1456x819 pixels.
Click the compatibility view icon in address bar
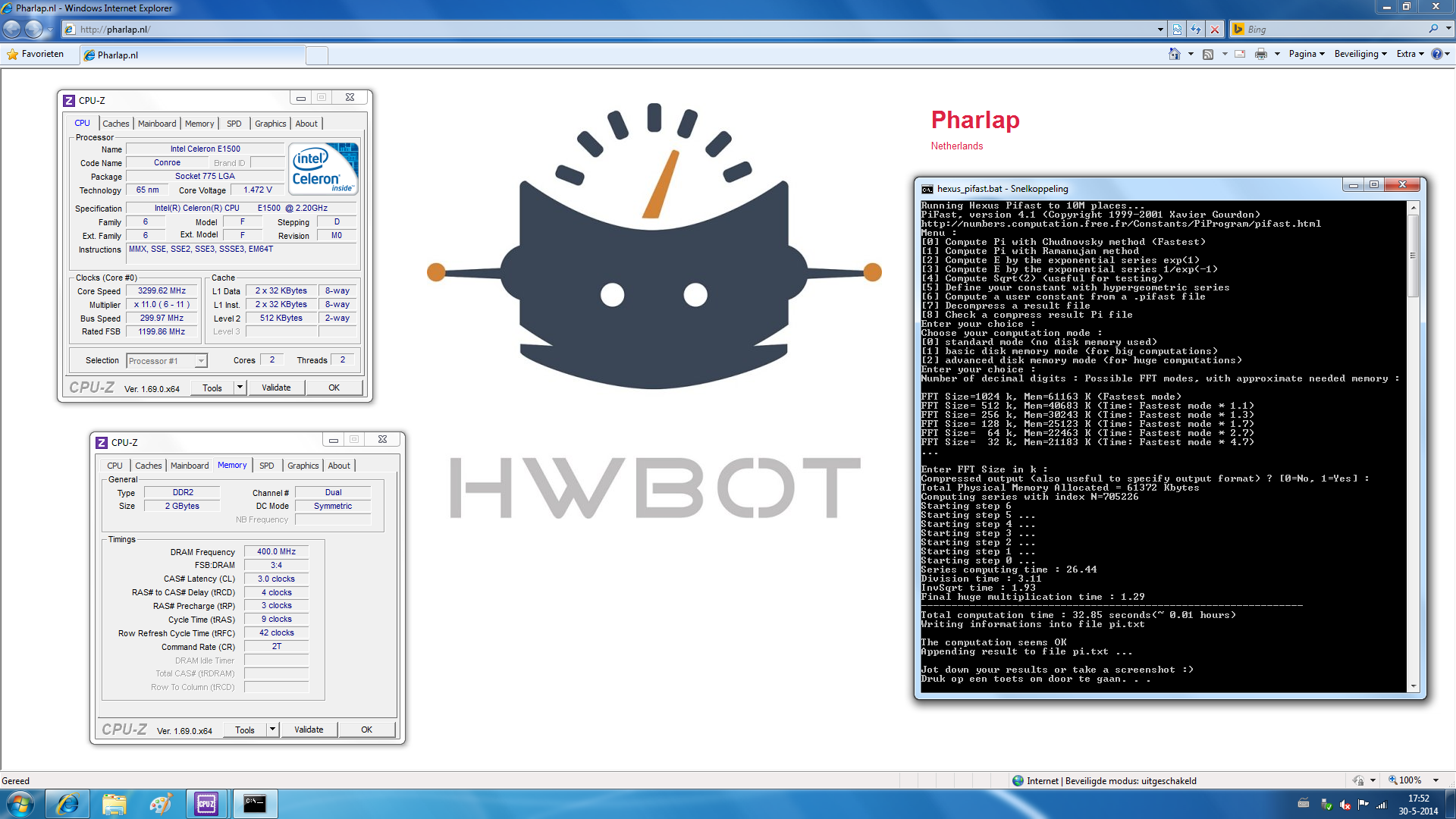point(1177,30)
